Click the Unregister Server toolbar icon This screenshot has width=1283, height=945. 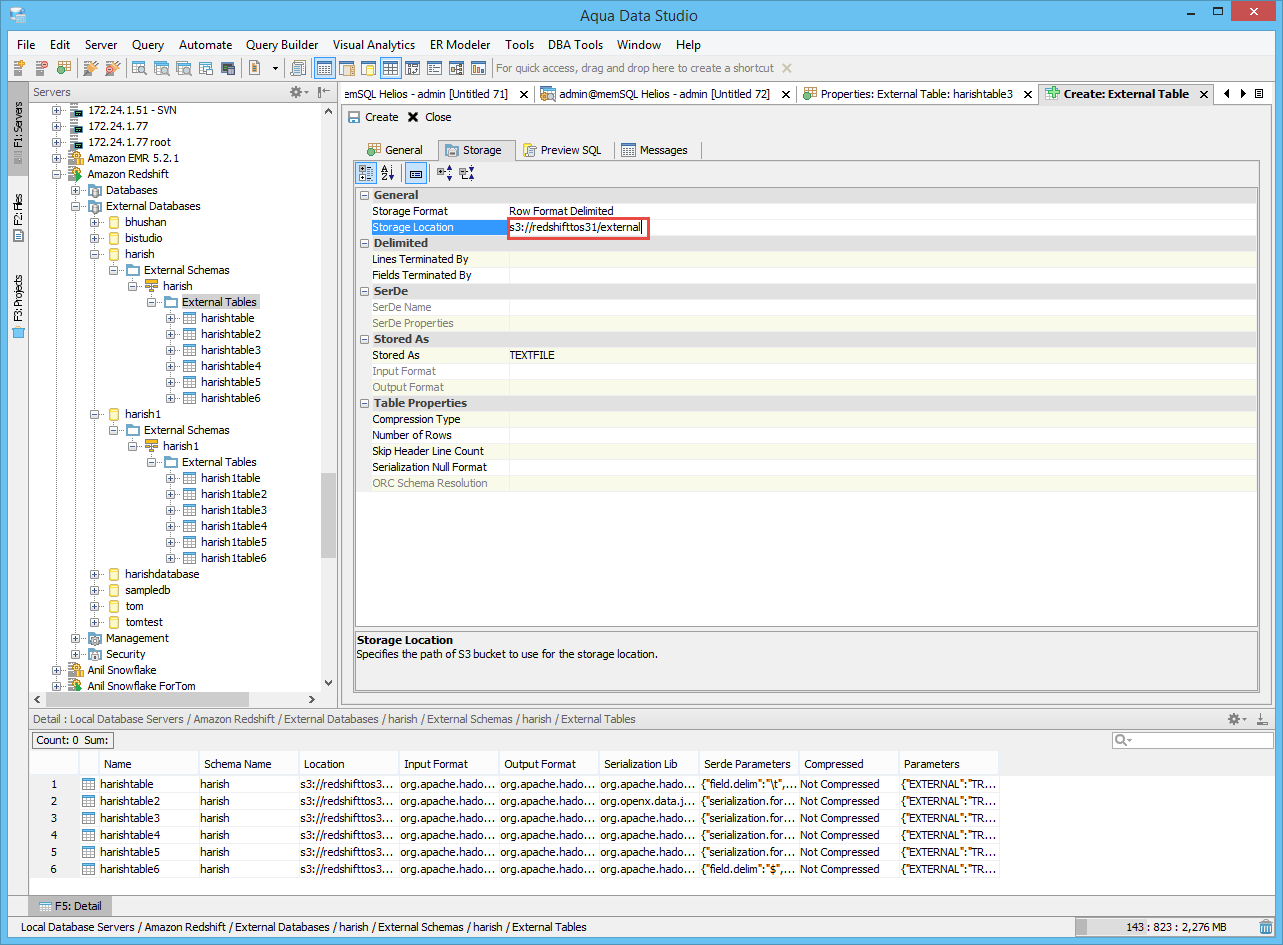pos(41,68)
